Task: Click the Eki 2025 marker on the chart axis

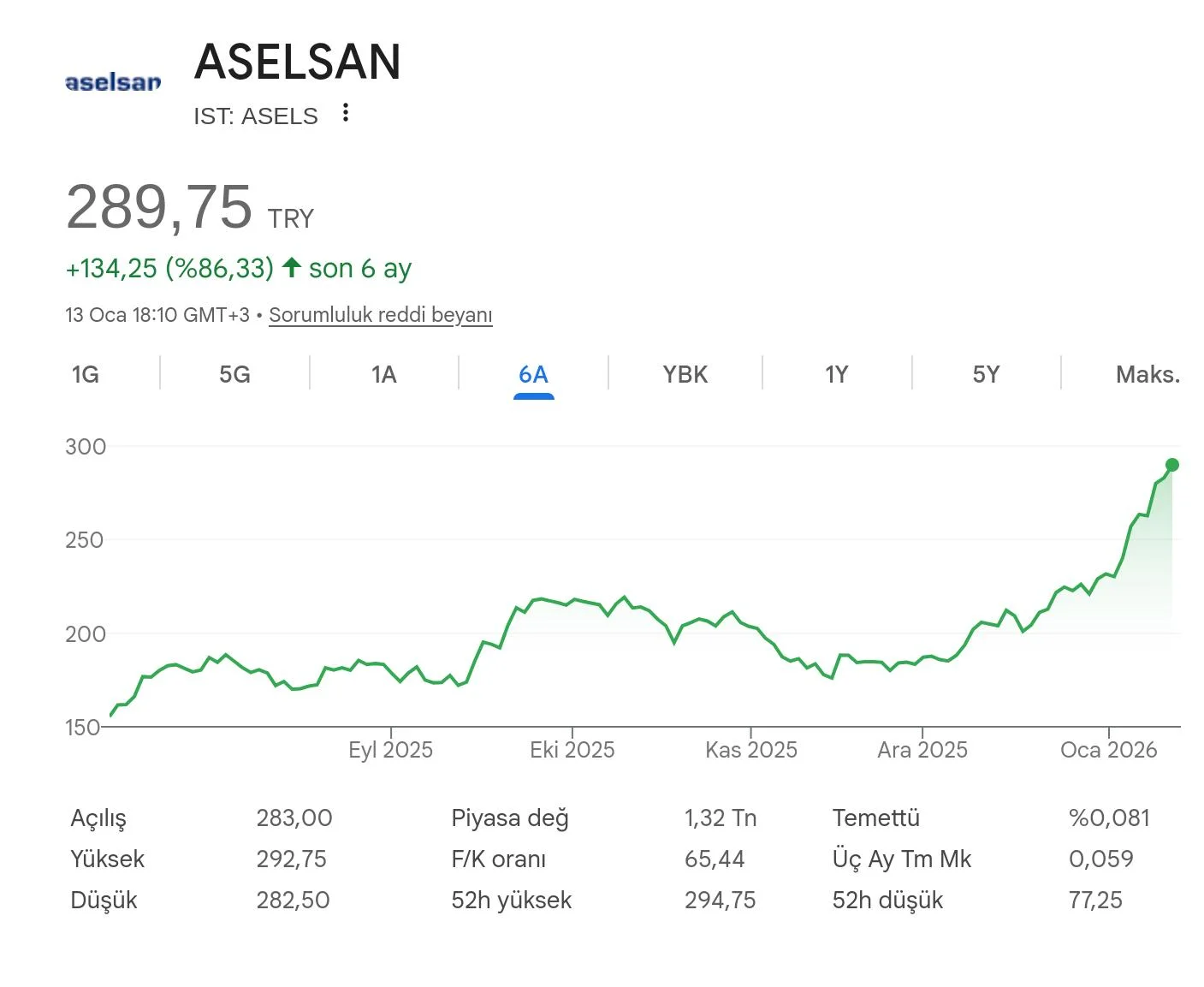Action: (572, 750)
